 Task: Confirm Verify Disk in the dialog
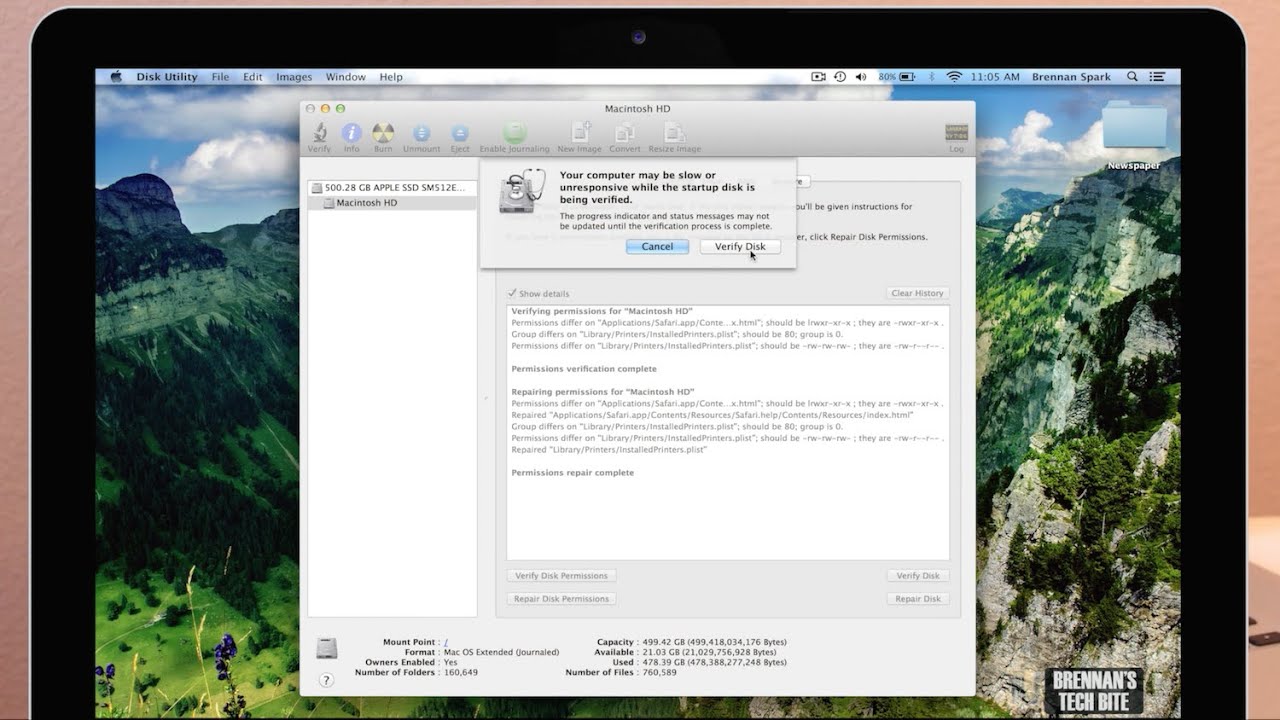pyautogui.click(x=740, y=246)
